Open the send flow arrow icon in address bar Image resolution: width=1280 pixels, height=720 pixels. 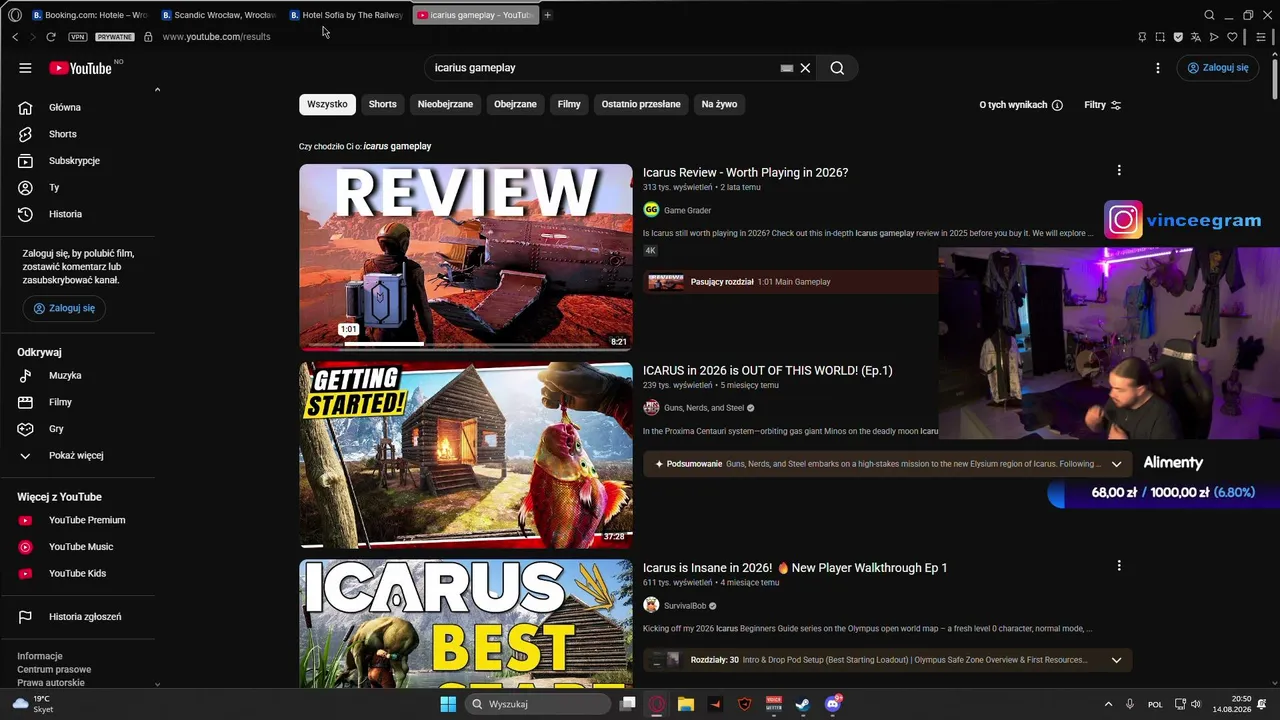[1214, 37]
